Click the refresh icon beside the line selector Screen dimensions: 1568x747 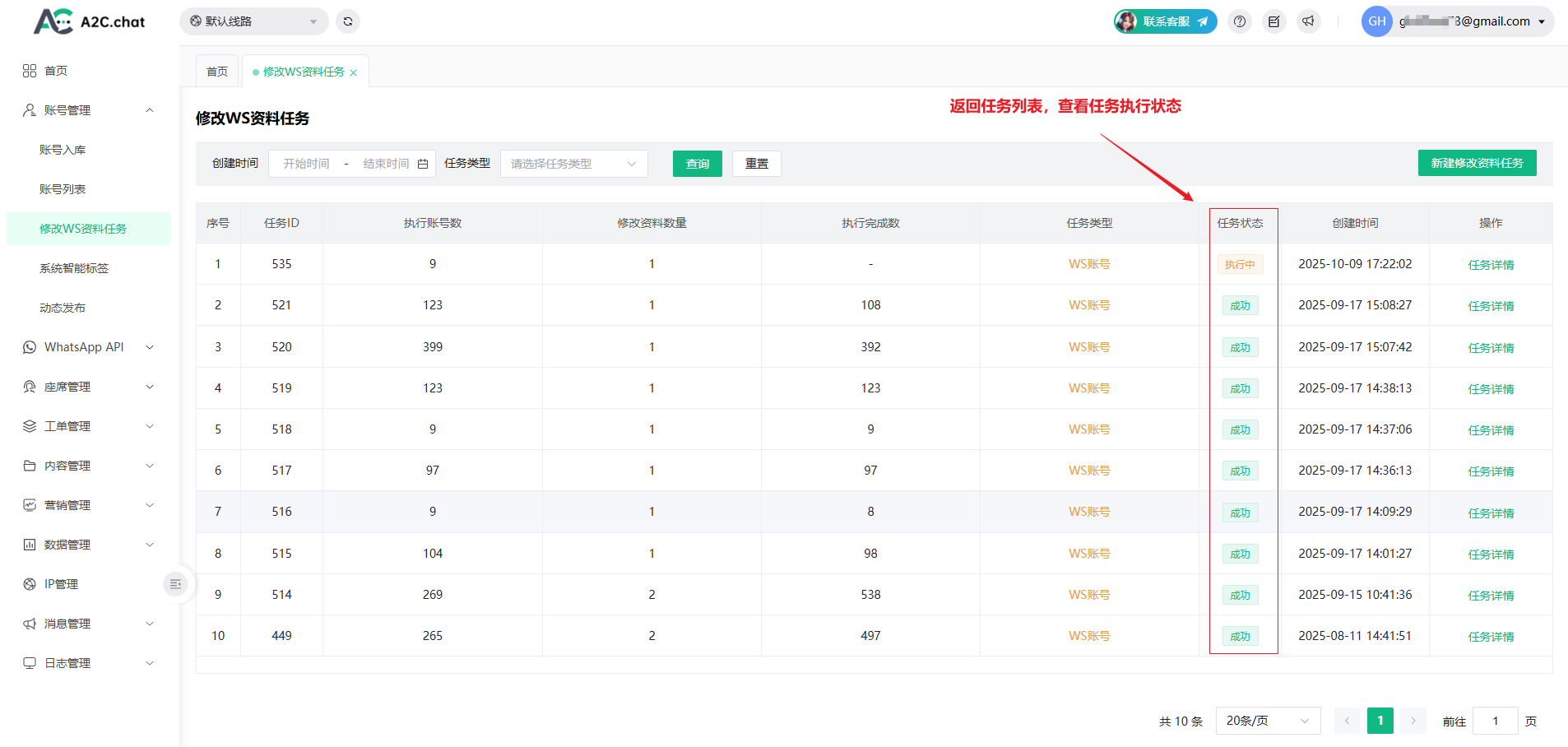click(348, 21)
